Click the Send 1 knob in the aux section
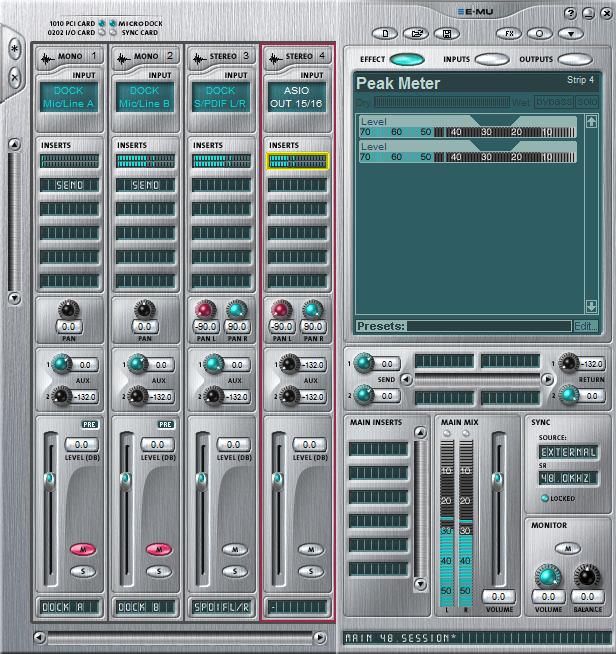Viewport: 616px width, 654px height. click(363, 362)
